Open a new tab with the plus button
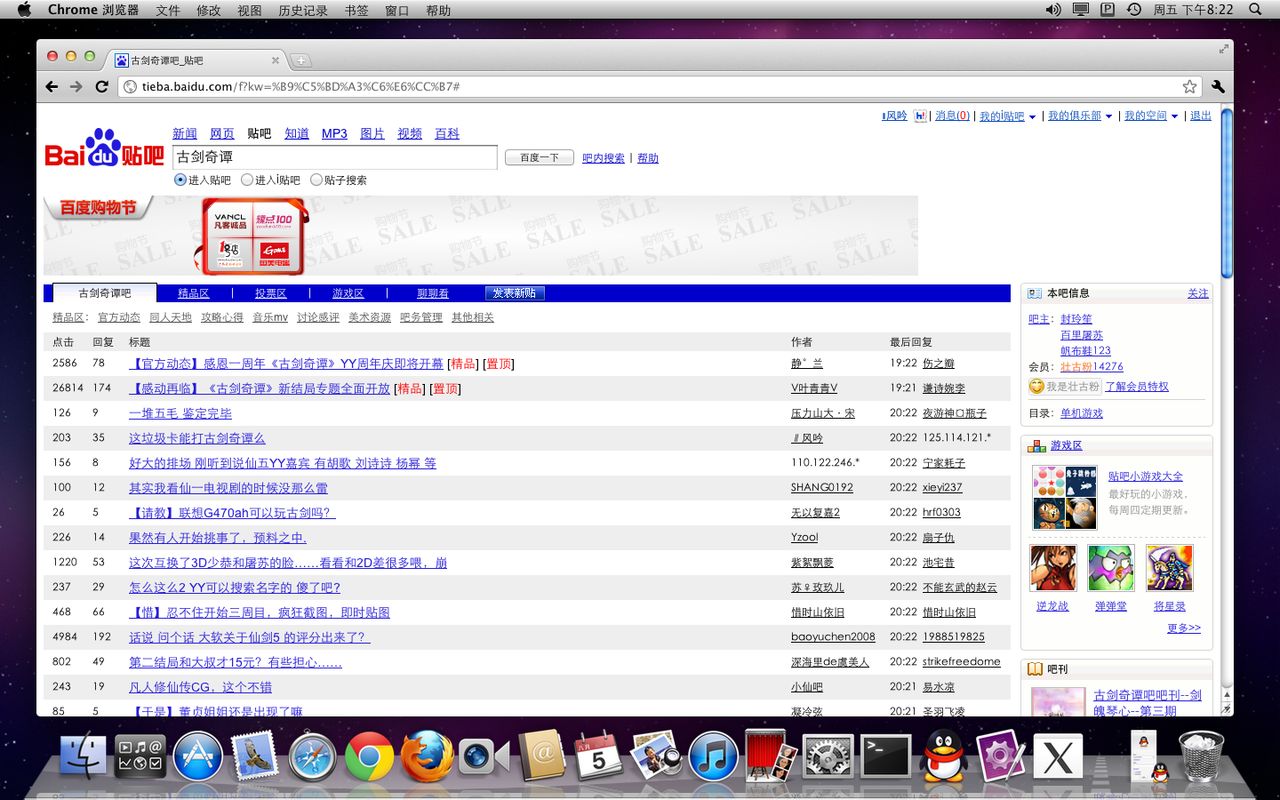Image resolution: width=1280 pixels, height=800 pixels. click(x=300, y=60)
